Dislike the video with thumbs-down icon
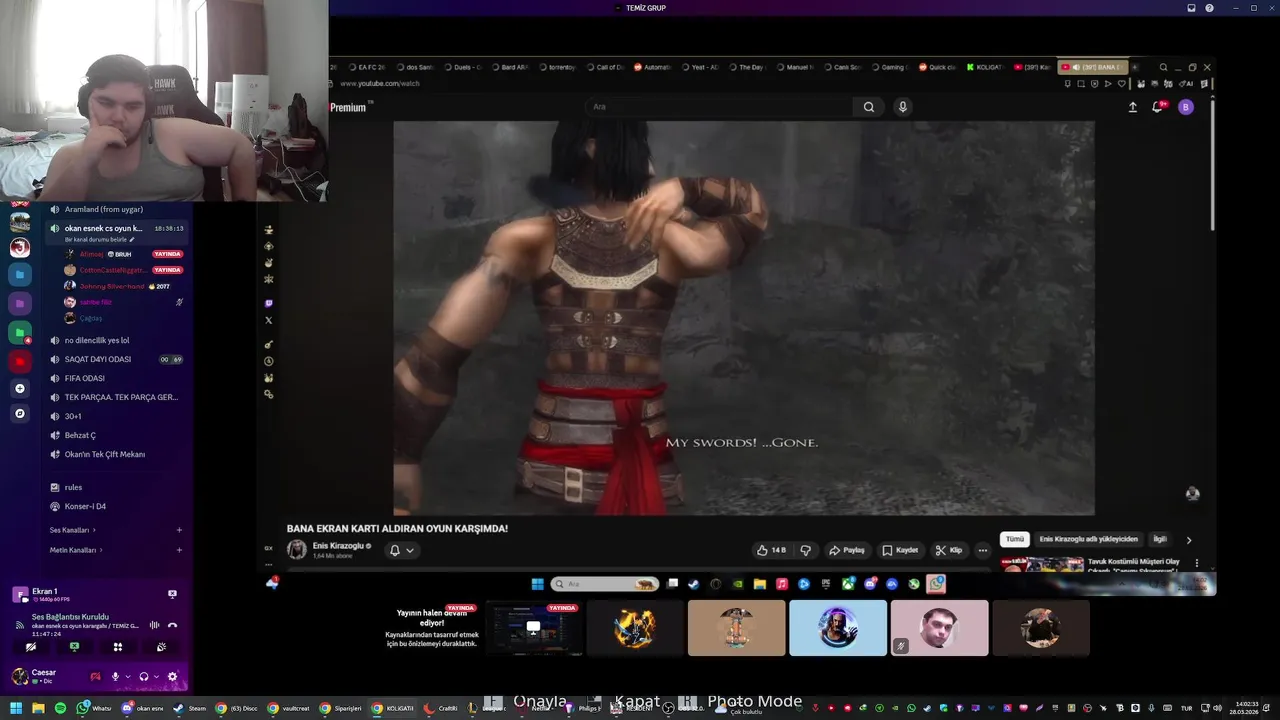The width and height of the screenshot is (1280, 720). click(806, 550)
